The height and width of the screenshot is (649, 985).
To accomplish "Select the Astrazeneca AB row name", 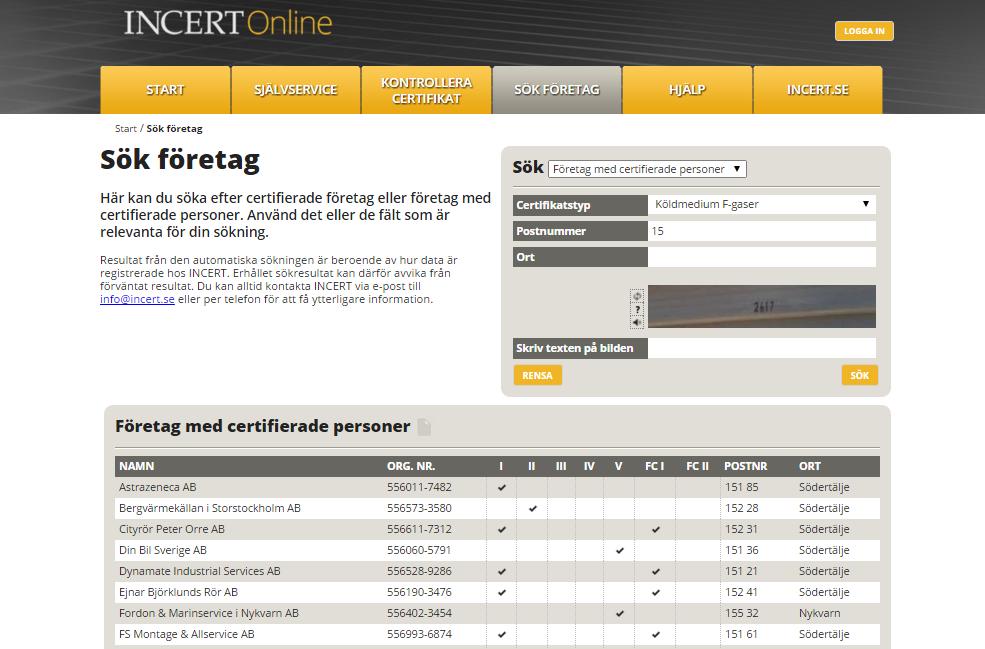I will [x=158, y=487].
